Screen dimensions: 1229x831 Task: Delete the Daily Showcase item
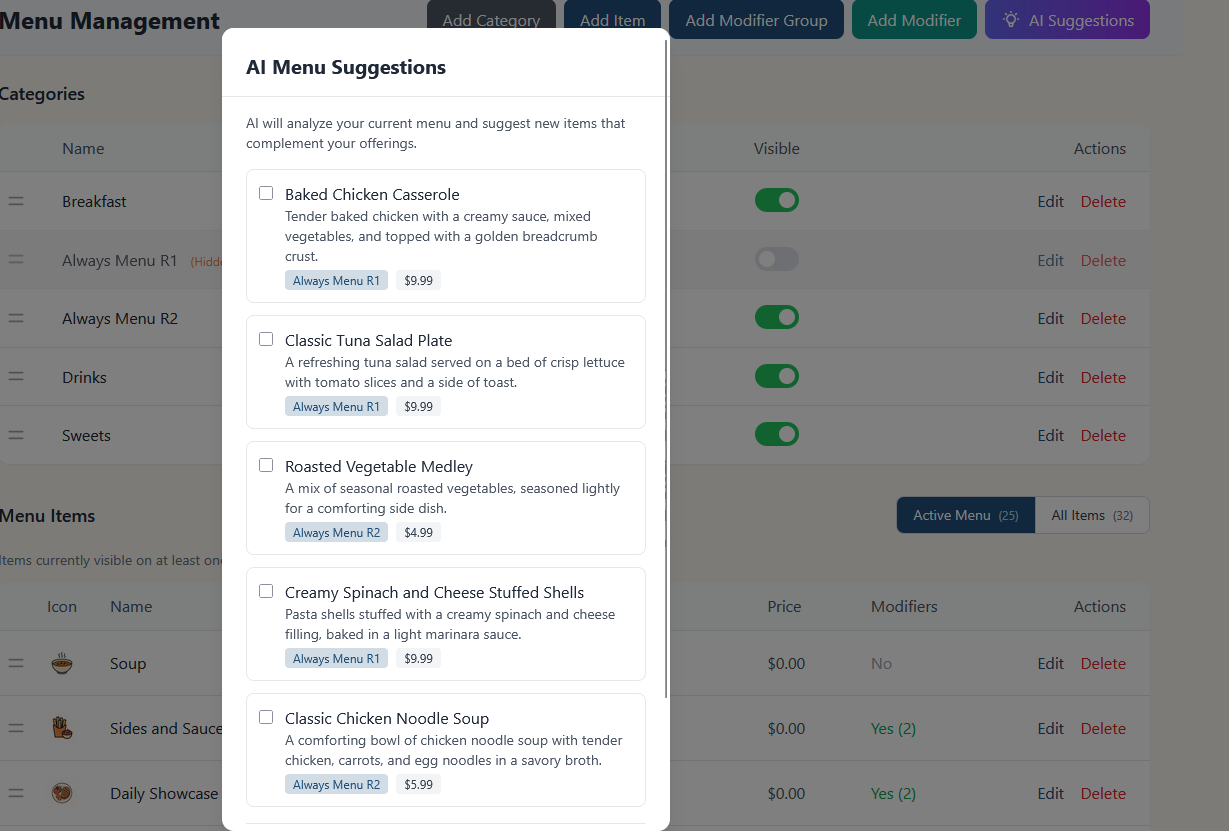click(1103, 793)
